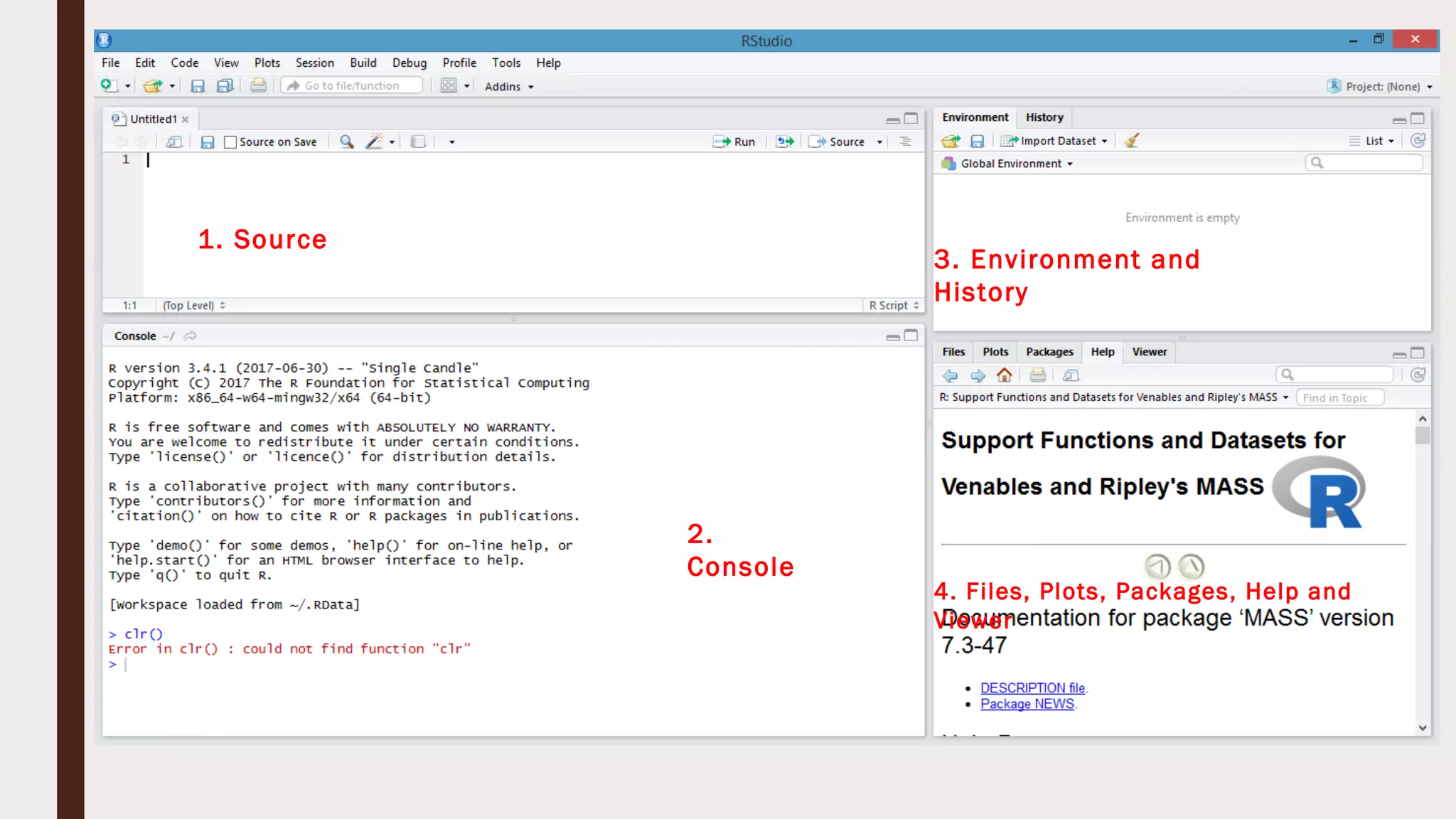Open the DESCRIPTION file link

(x=1032, y=687)
